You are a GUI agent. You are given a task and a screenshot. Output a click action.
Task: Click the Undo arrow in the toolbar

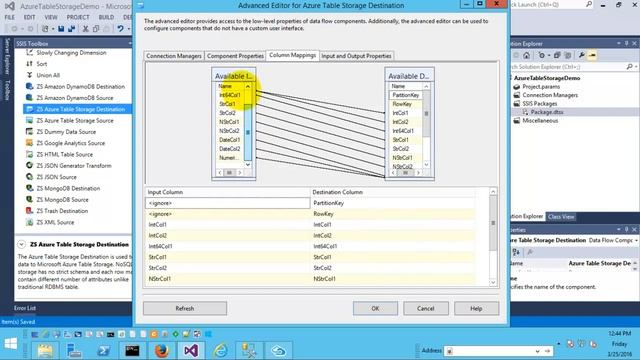120,29
